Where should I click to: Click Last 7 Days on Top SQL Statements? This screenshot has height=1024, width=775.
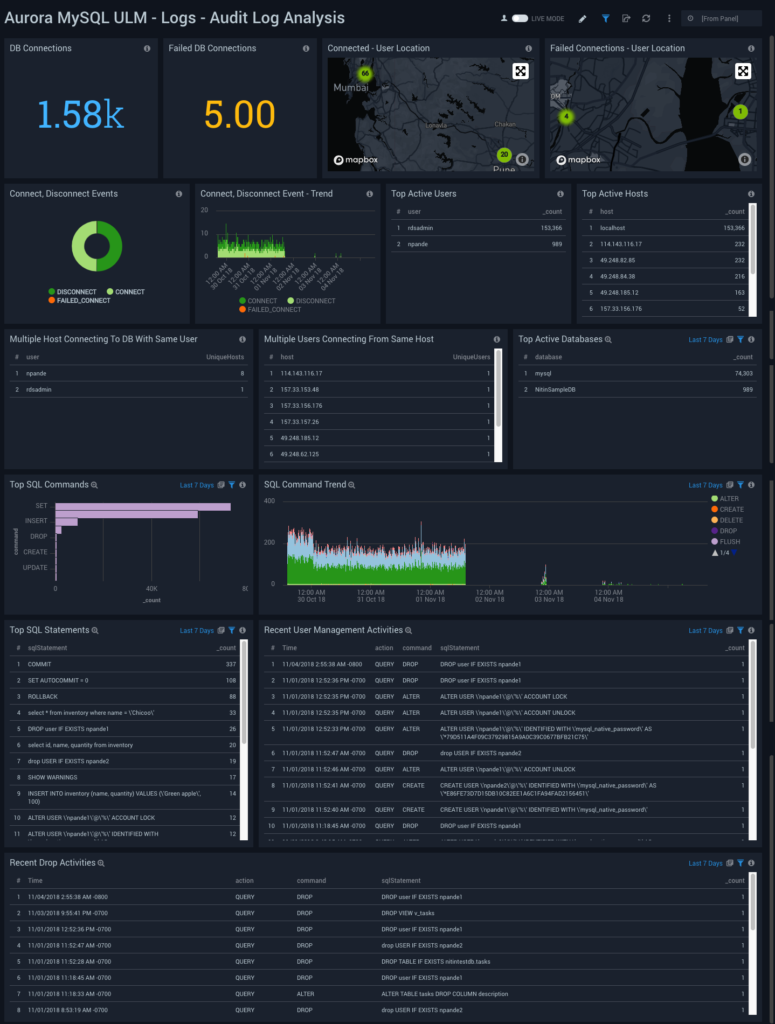(x=197, y=631)
